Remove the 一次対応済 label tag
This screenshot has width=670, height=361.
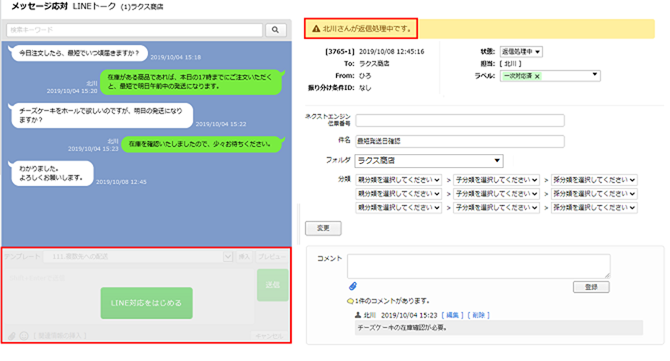(538, 76)
